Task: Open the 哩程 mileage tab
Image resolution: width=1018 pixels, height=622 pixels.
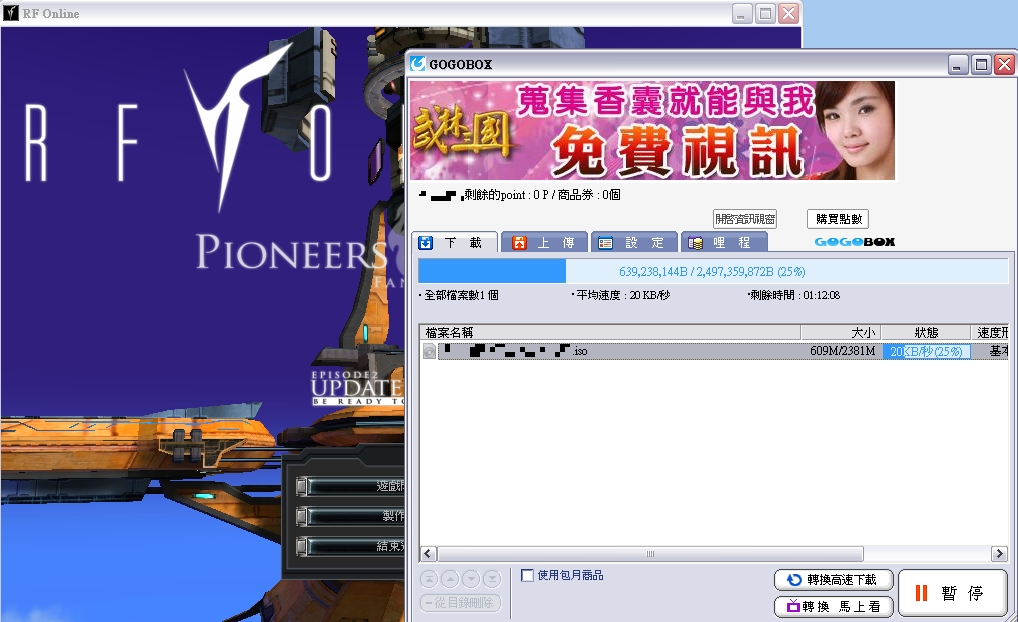Action: [724, 243]
